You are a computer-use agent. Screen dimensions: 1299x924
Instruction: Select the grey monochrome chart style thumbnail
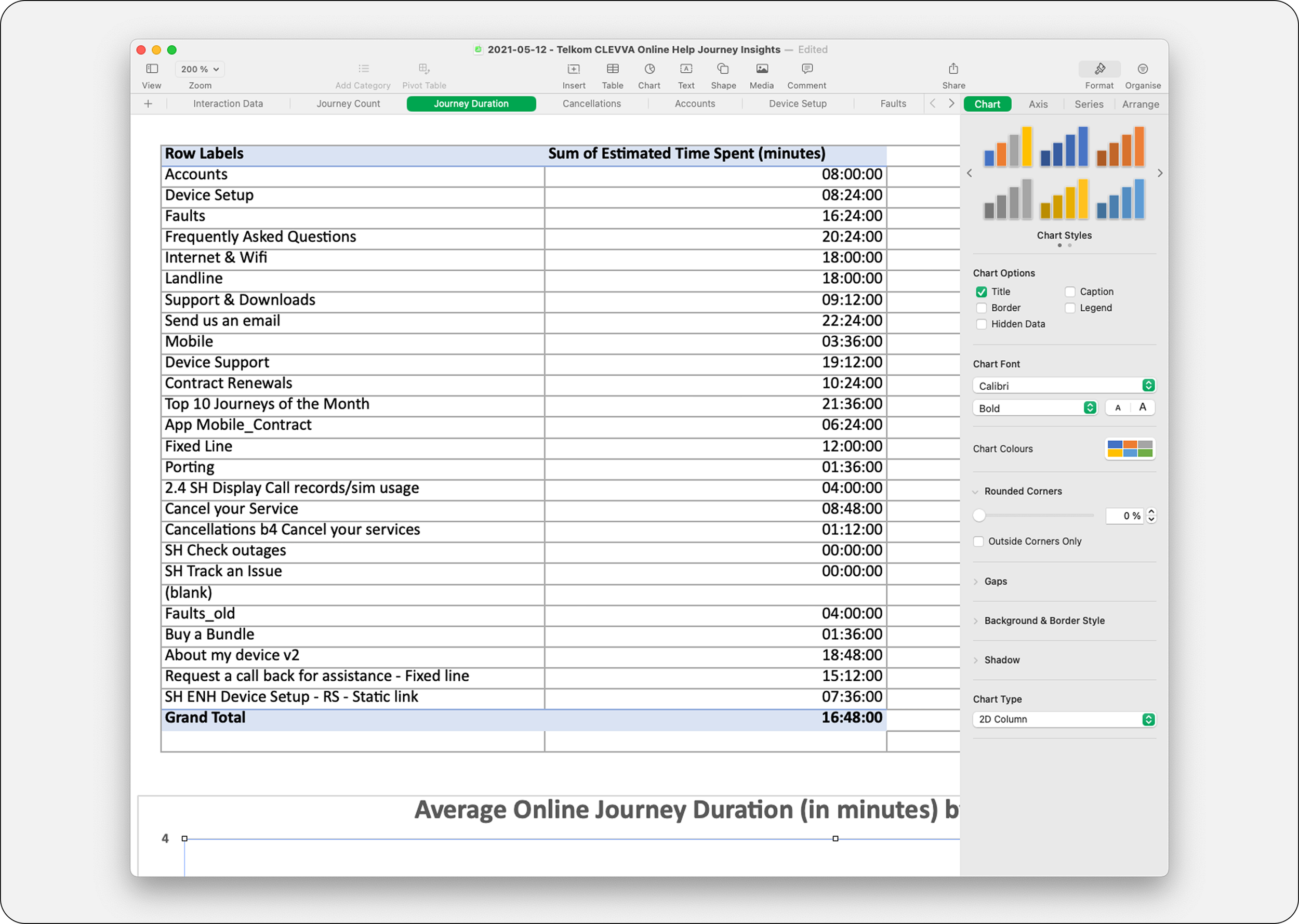coord(1009,200)
